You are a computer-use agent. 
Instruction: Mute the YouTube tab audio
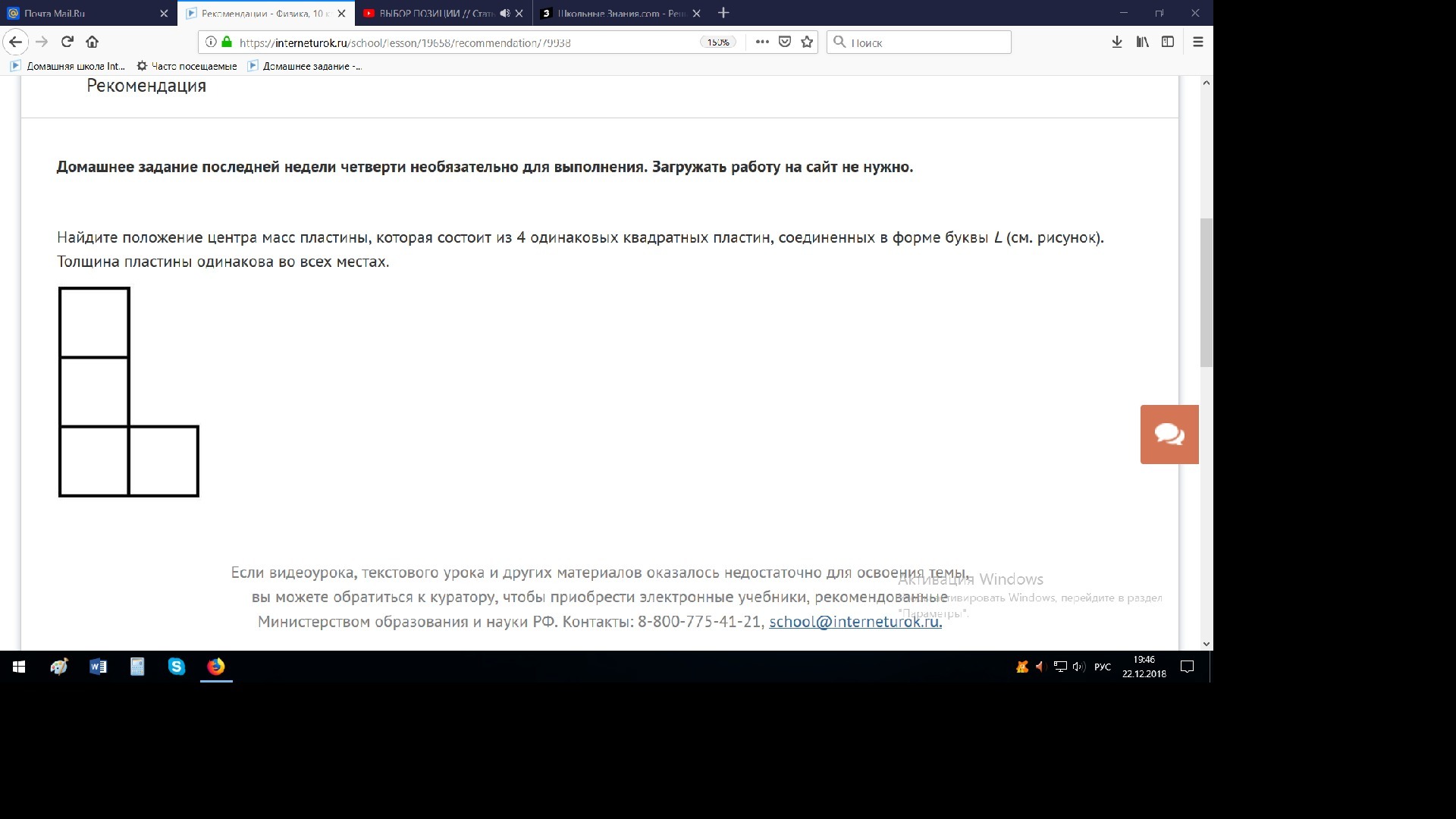click(505, 14)
